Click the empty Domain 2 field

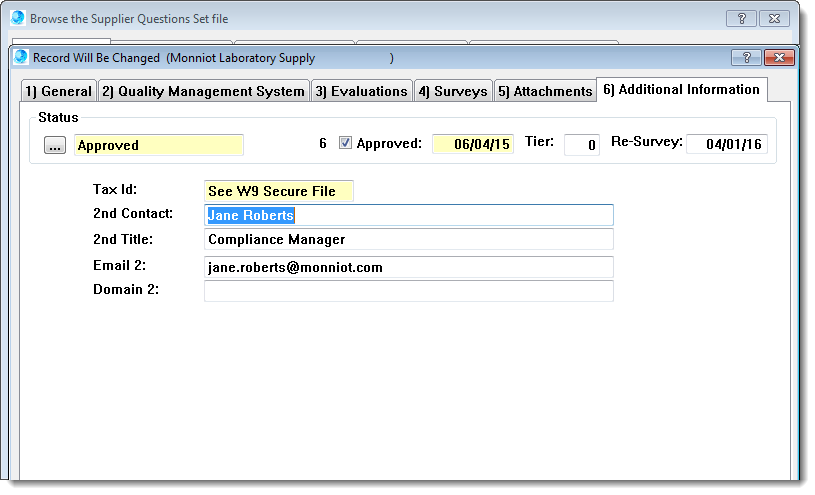(x=408, y=291)
